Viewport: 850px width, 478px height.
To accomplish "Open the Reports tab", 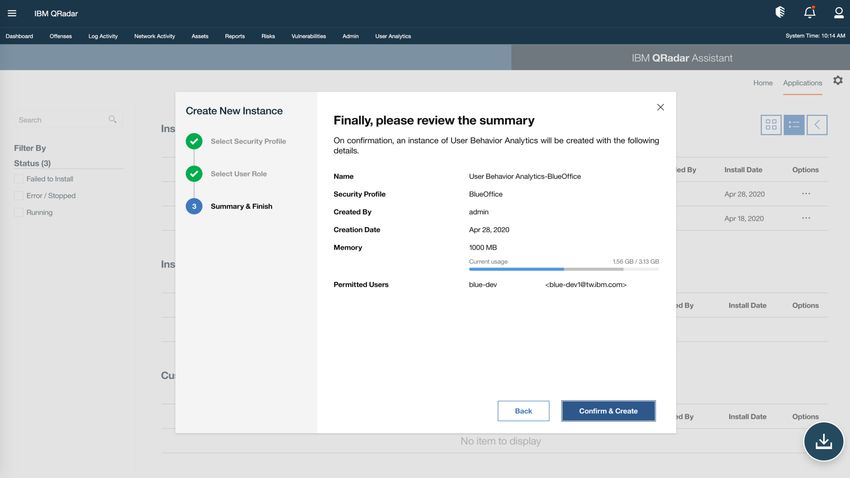I will (235, 36).
